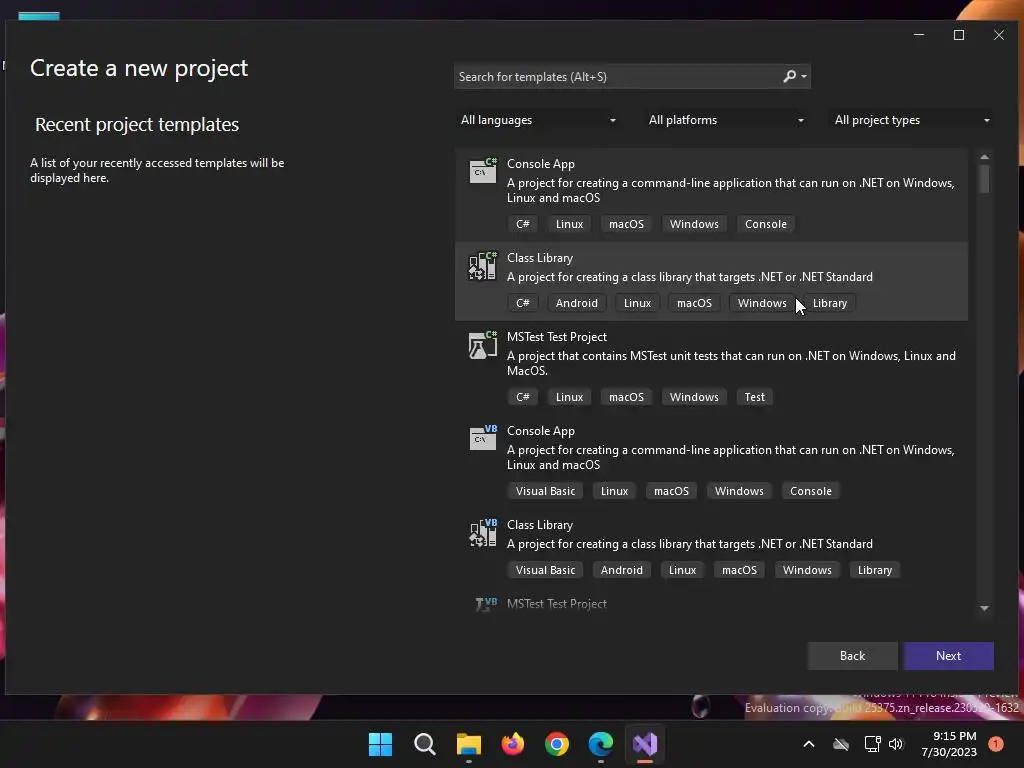The width and height of the screenshot is (1024, 768).
Task: Click the C# tag on MSTest Test Project
Action: [x=522, y=397]
